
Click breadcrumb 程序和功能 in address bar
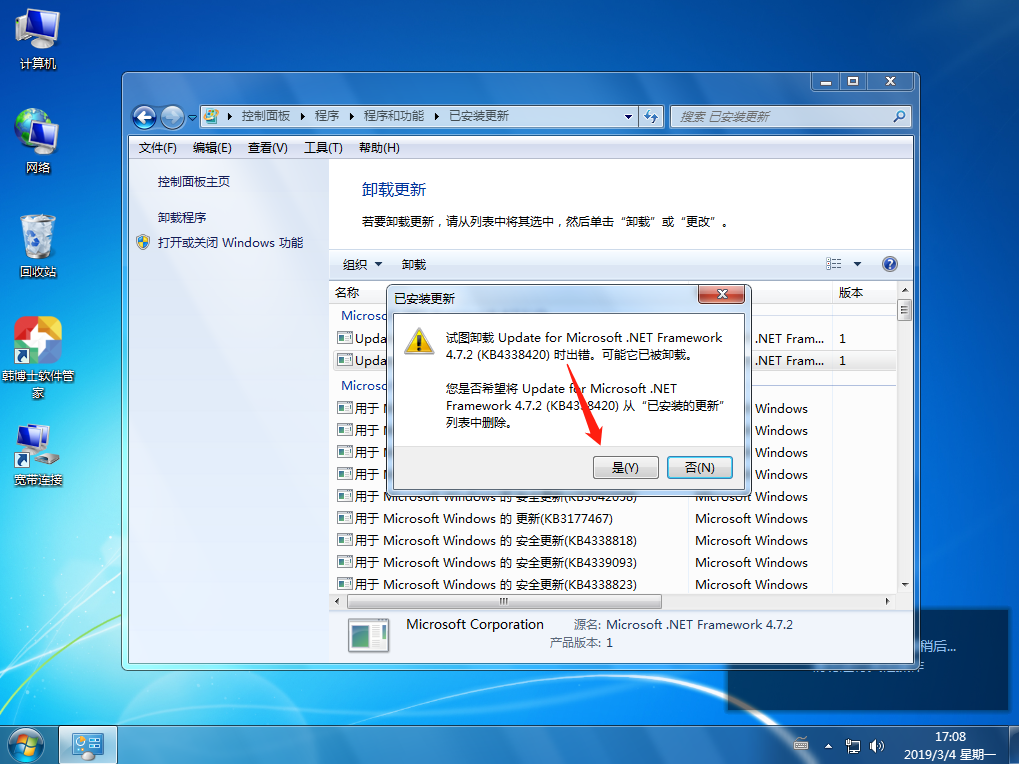pyautogui.click(x=394, y=116)
